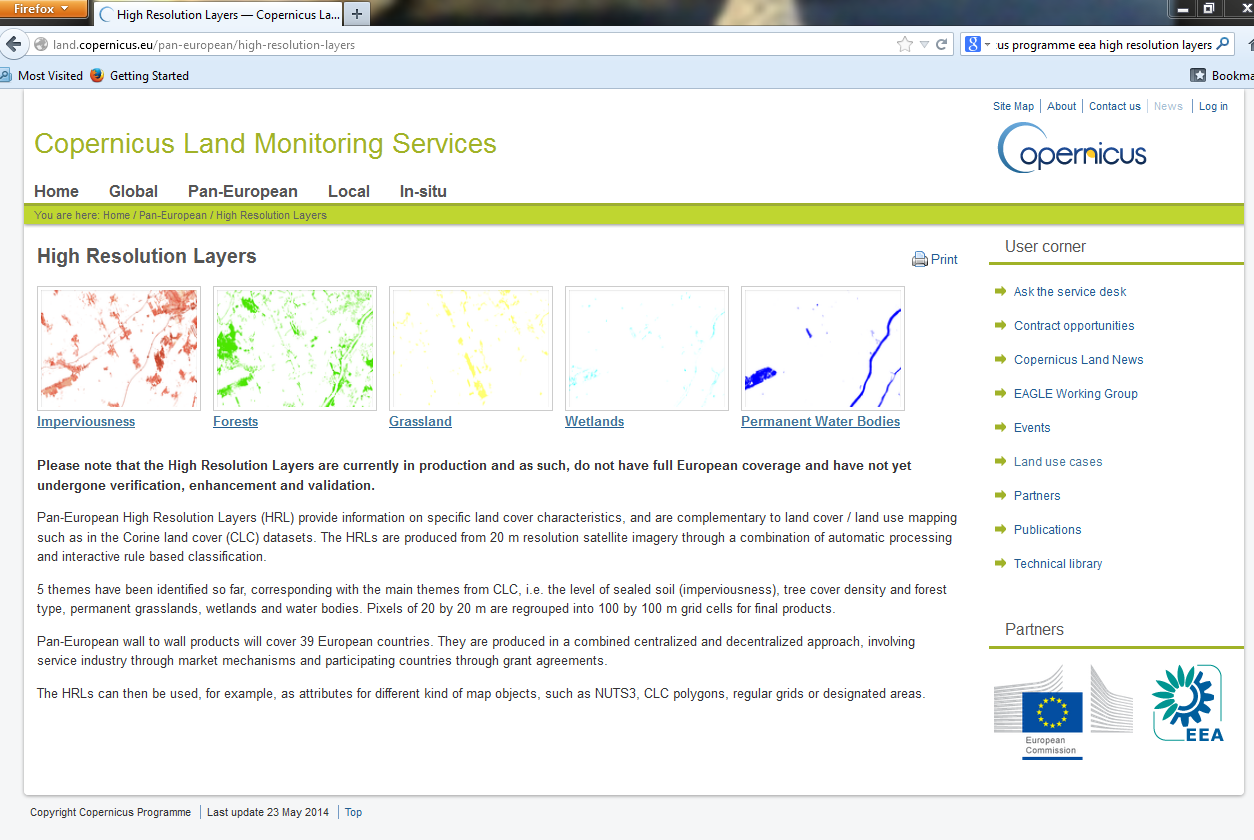
Task: Open Land use cases link
Action: (1058, 461)
